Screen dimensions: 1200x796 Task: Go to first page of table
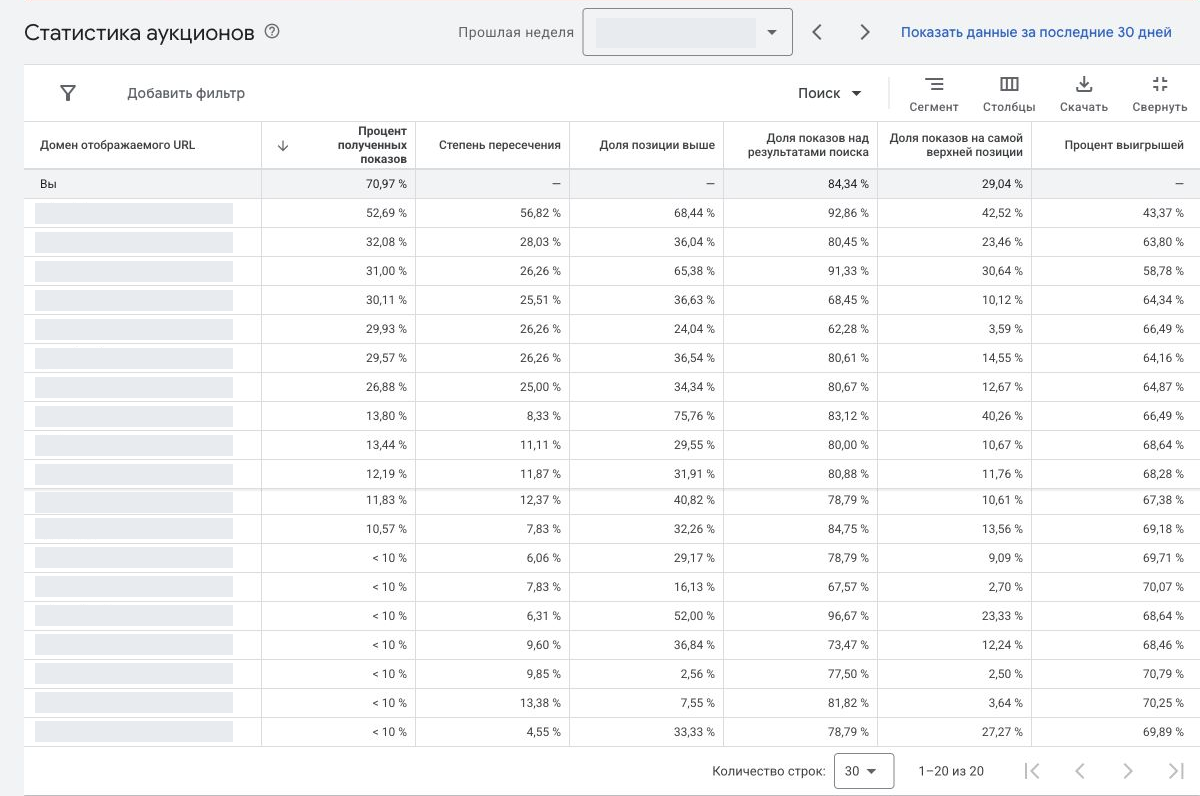click(x=1033, y=771)
